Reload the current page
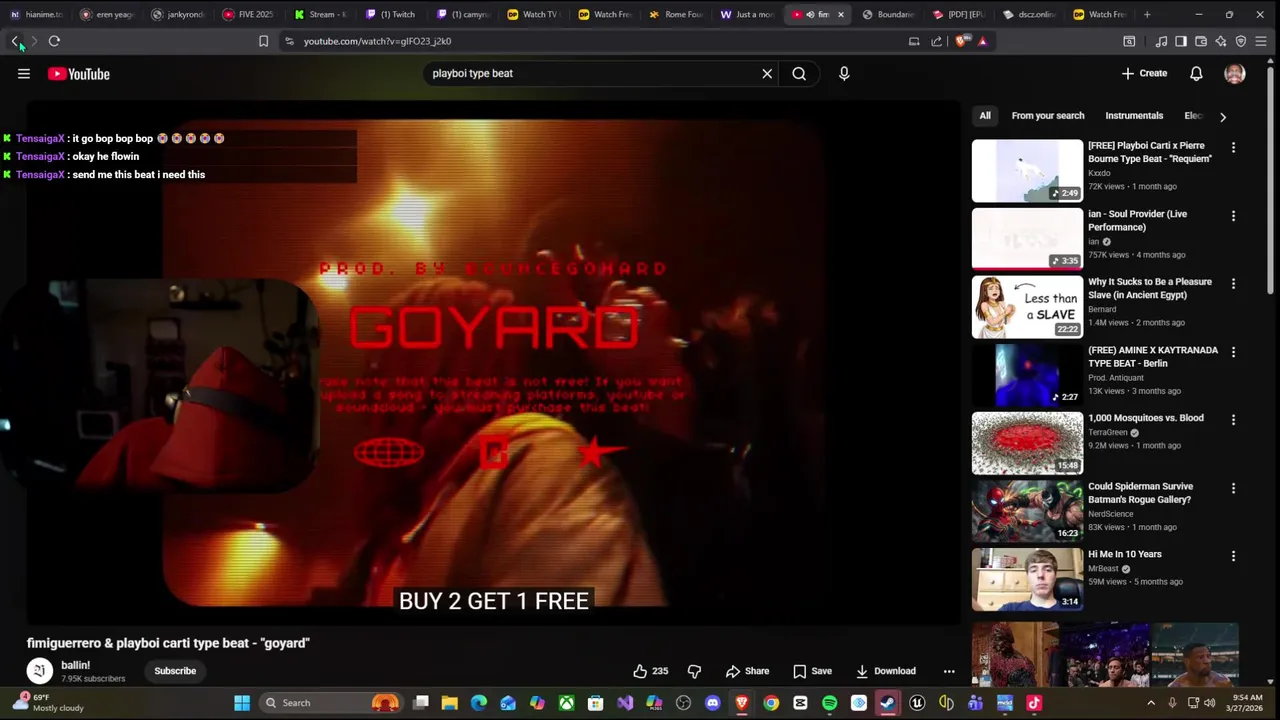 click(x=54, y=41)
